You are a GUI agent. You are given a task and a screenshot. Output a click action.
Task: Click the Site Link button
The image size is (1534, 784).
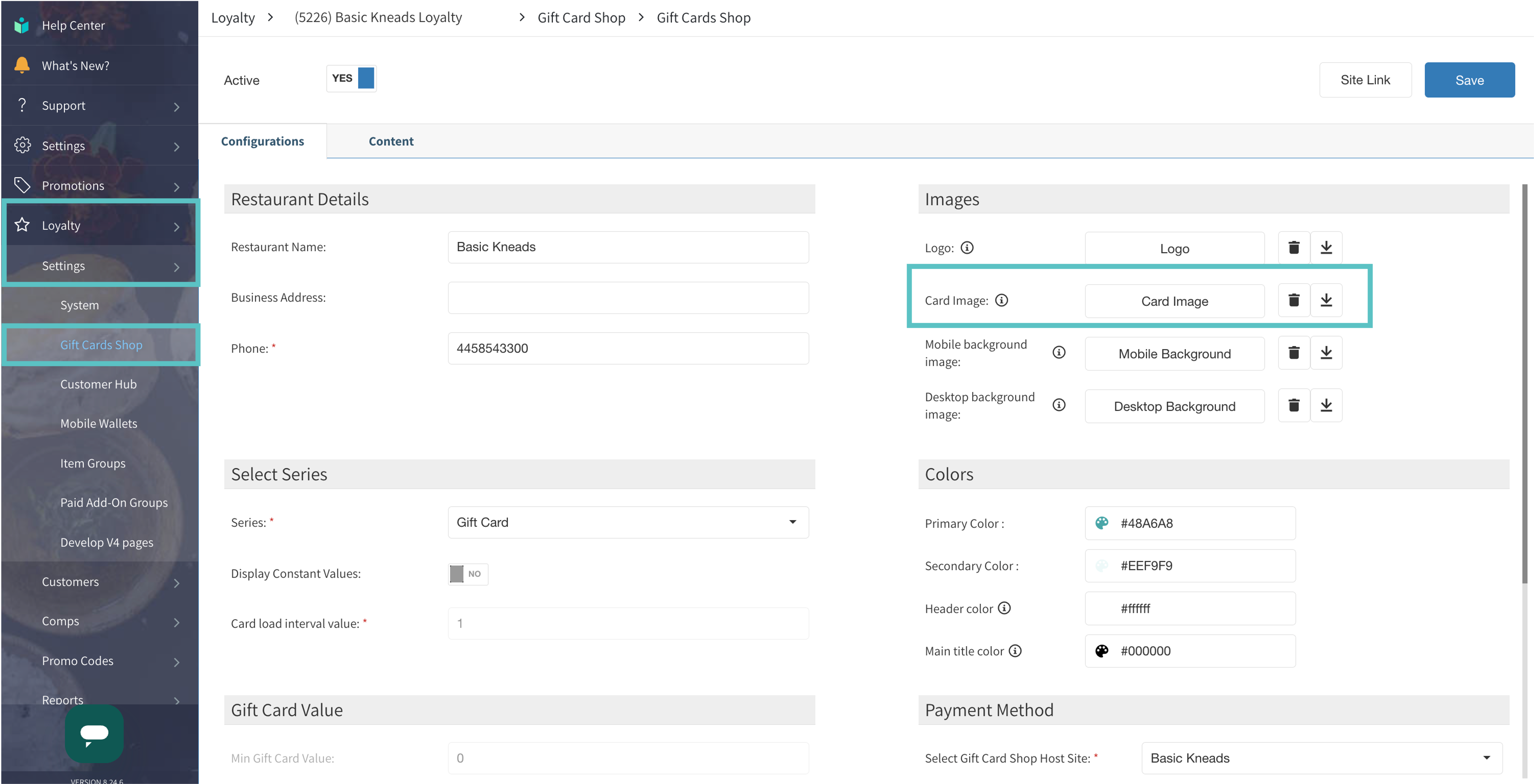tap(1365, 80)
